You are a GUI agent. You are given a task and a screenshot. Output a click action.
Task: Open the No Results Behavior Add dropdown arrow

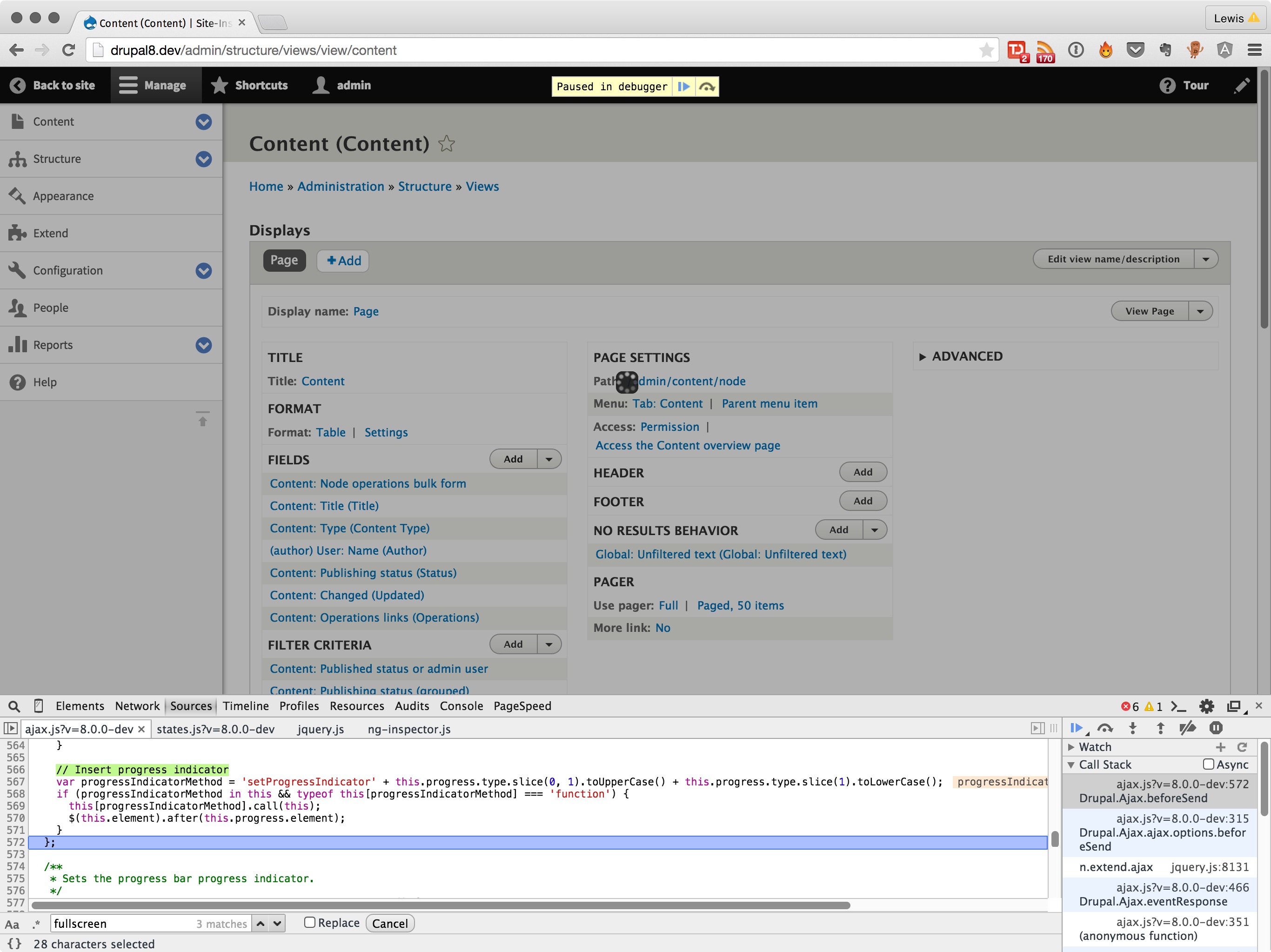[875, 530]
